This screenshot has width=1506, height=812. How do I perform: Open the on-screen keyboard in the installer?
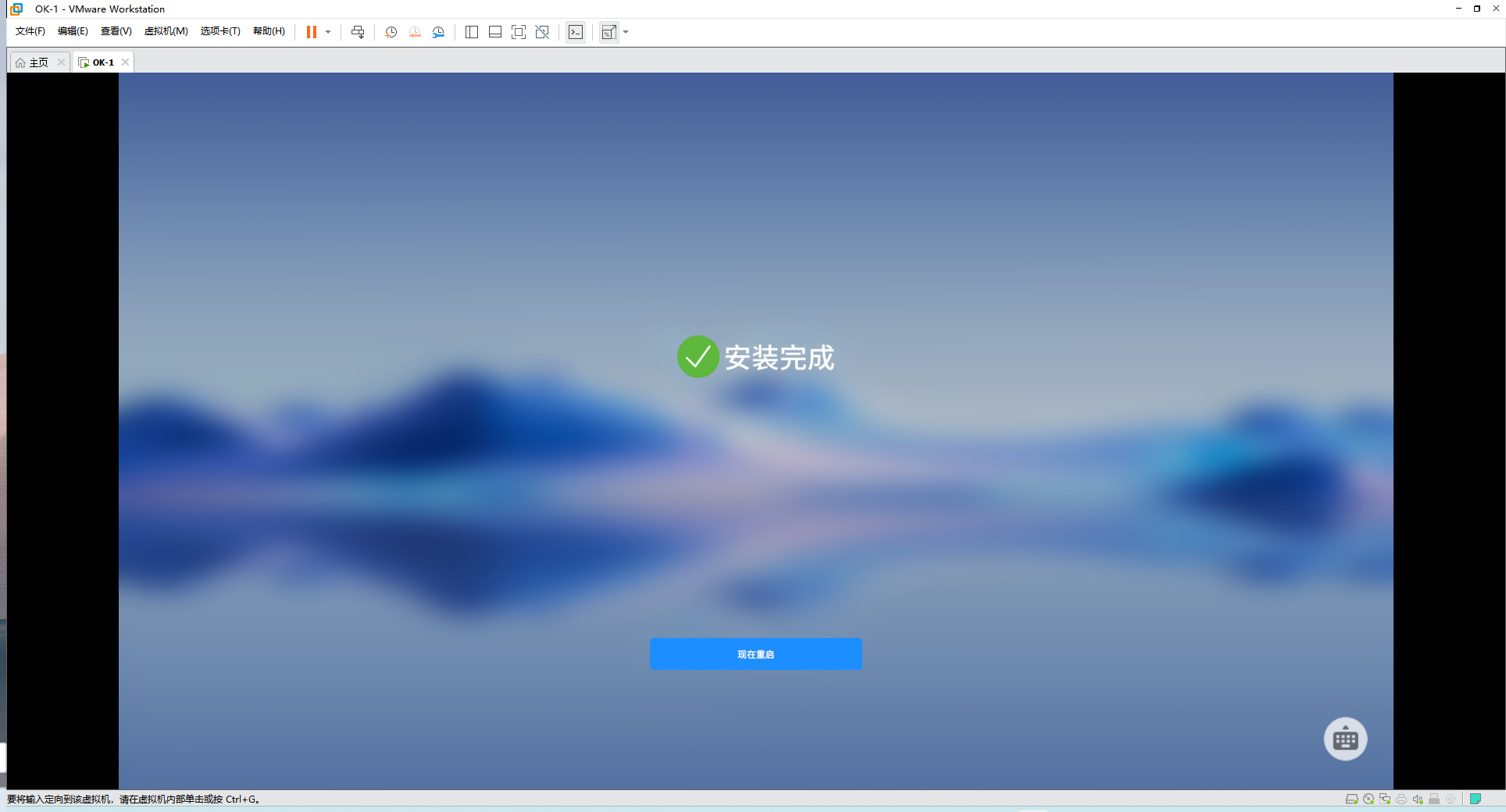(x=1345, y=739)
